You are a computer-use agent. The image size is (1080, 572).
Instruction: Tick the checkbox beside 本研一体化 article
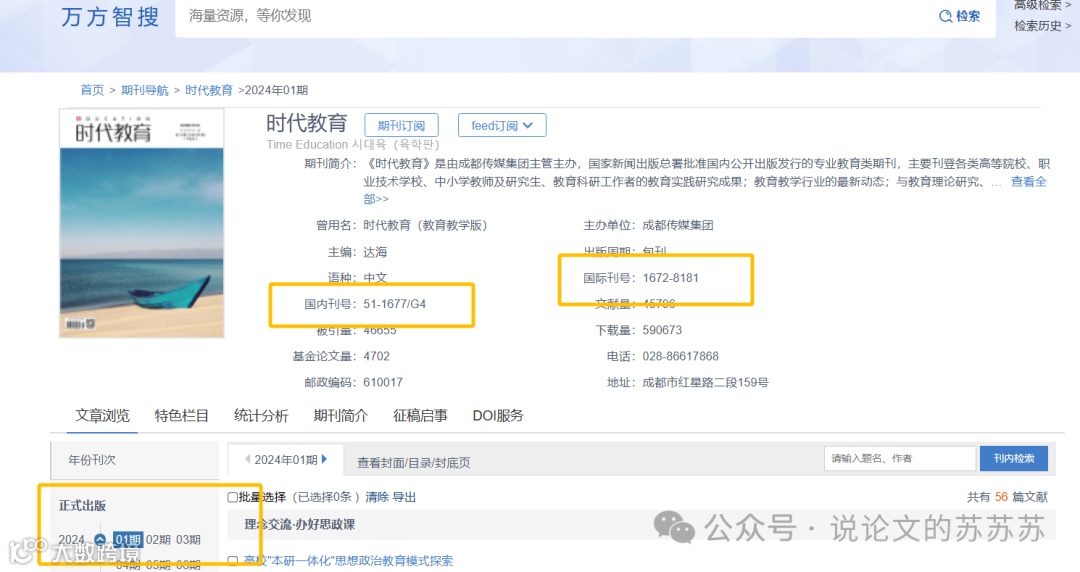point(233,560)
